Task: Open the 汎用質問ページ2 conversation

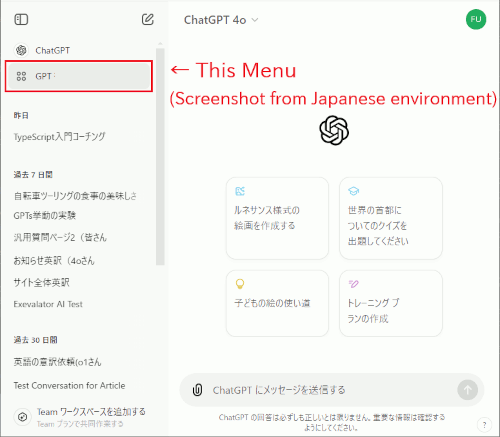Action: point(60,237)
